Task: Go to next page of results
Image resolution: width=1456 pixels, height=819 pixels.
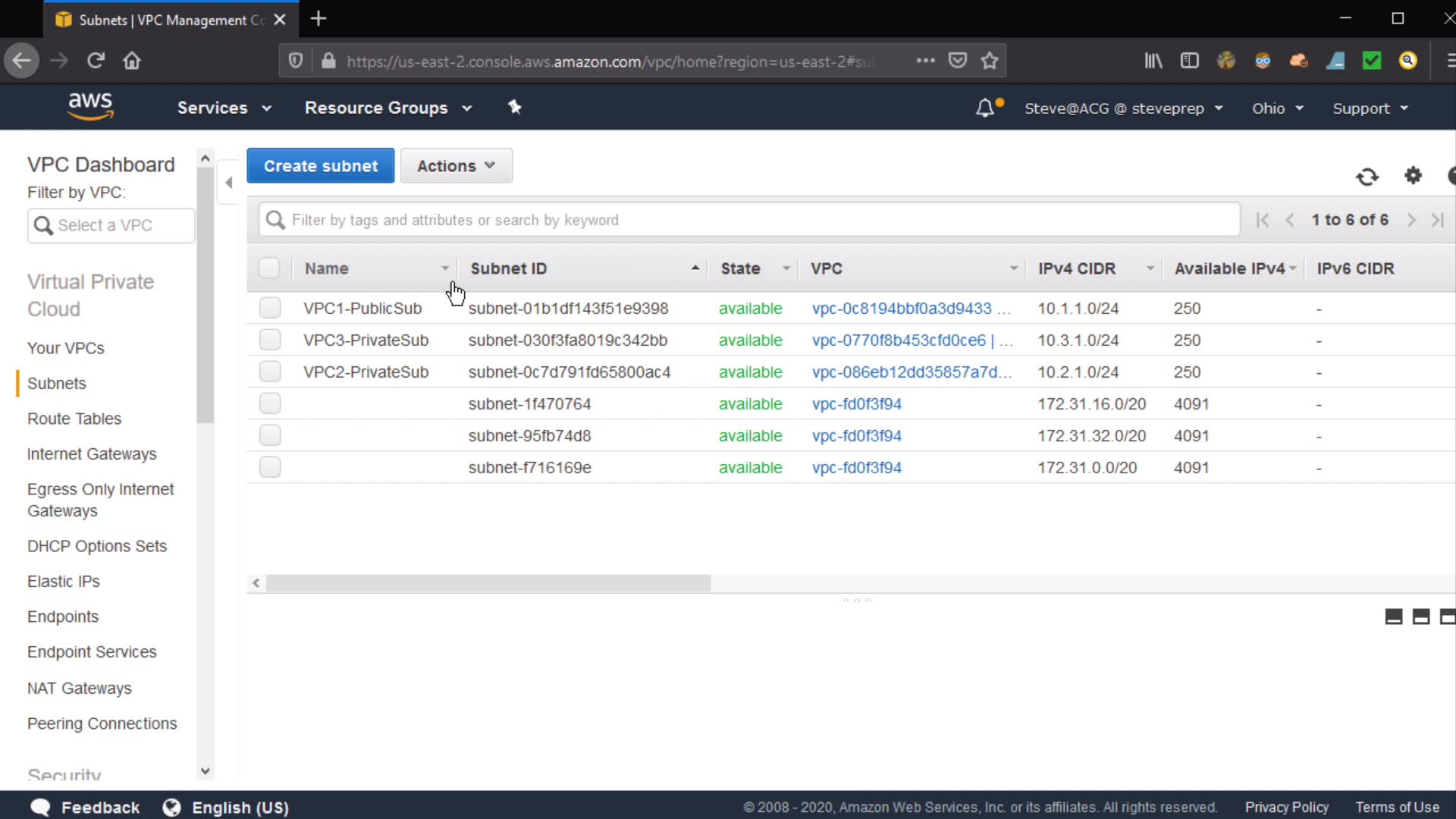Action: 1410,220
